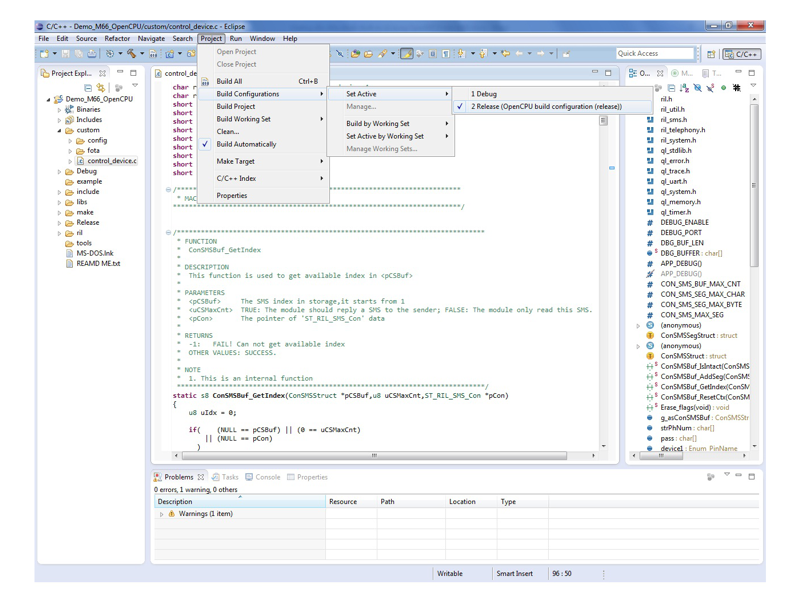Open the Navigate menu

click(151, 38)
